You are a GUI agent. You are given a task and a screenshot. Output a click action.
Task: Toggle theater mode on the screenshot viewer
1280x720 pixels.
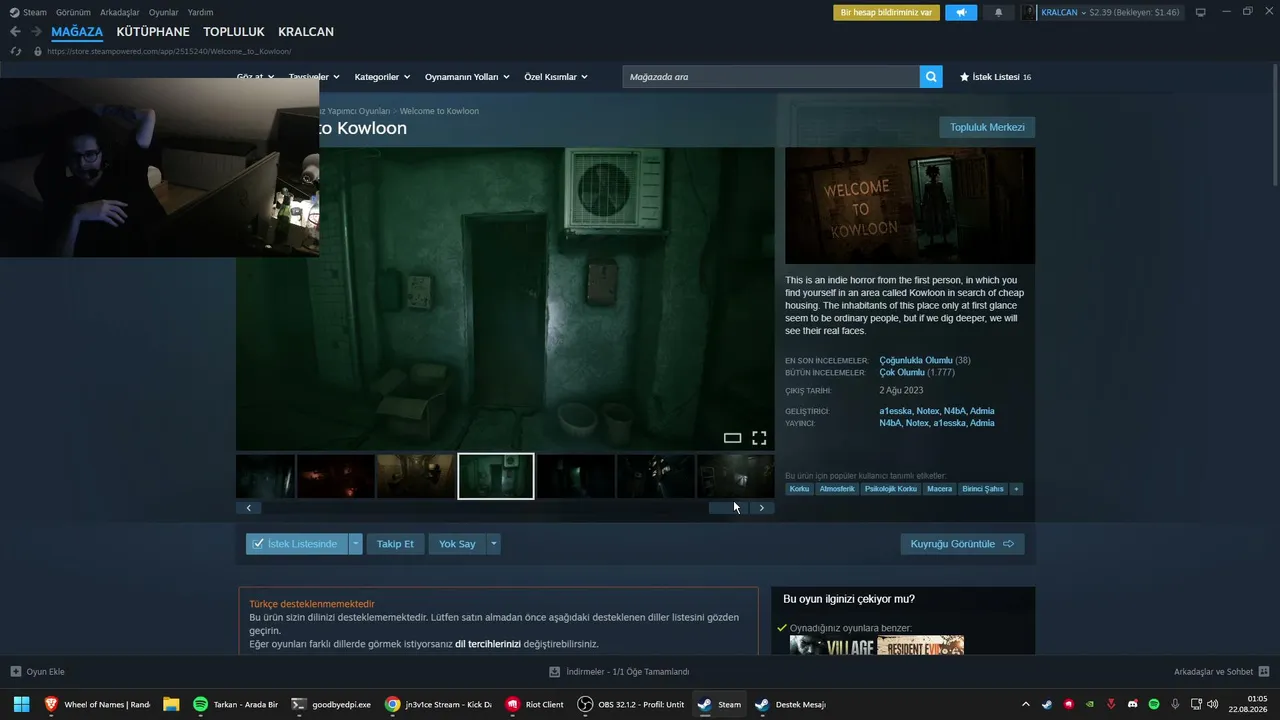(x=732, y=438)
